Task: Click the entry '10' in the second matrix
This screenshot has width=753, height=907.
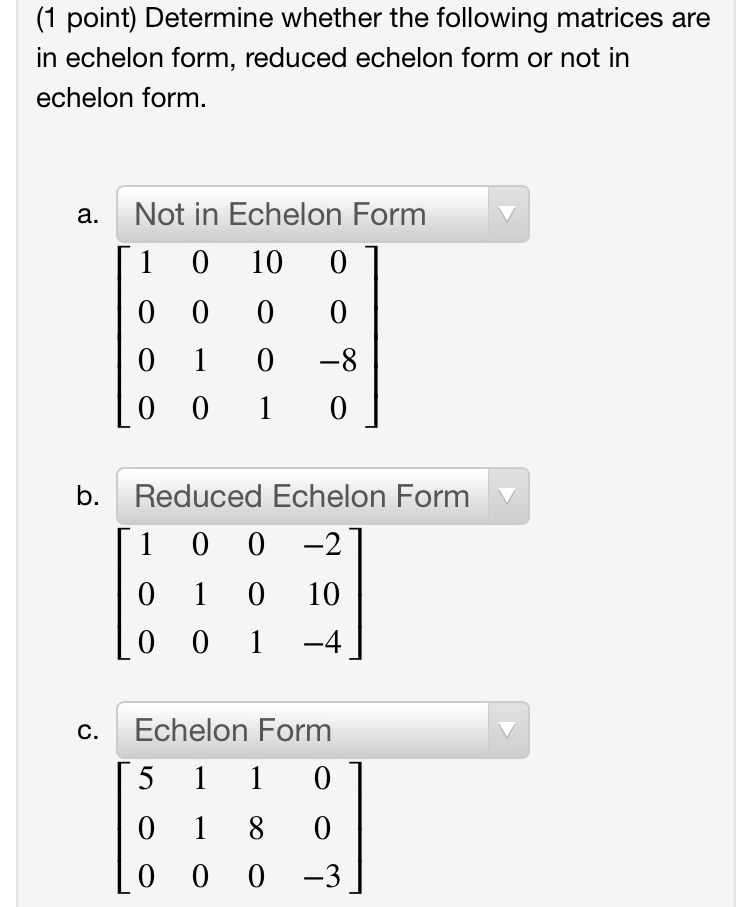Action: tap(323, 591)
